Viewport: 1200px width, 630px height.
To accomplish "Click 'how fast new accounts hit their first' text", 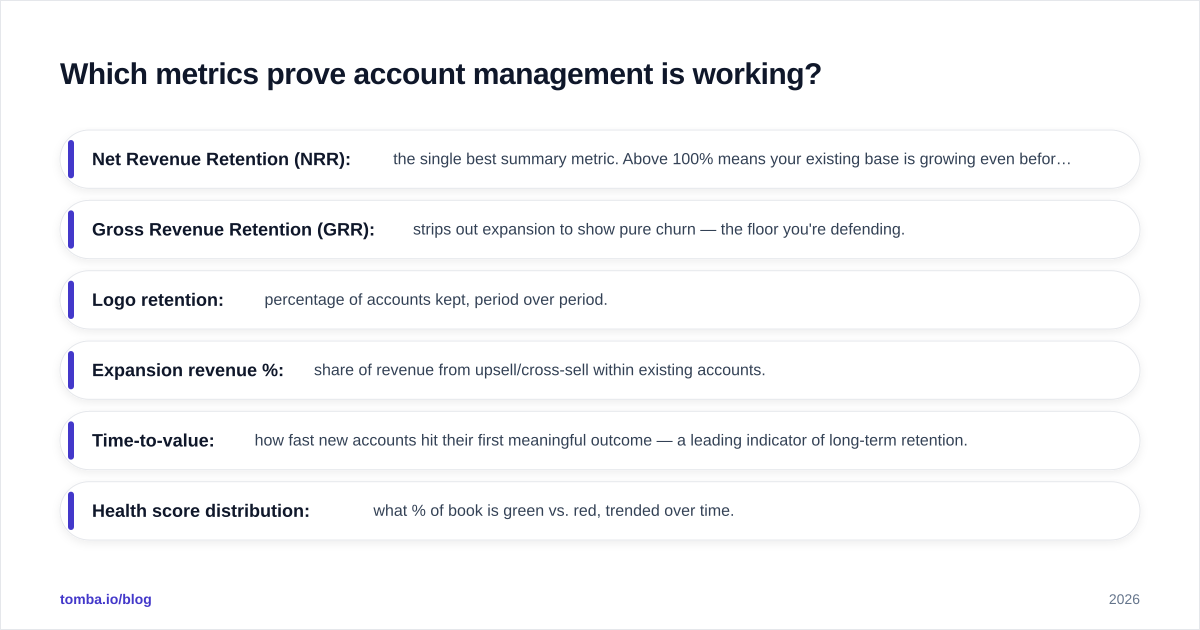I will click(611, 440).
